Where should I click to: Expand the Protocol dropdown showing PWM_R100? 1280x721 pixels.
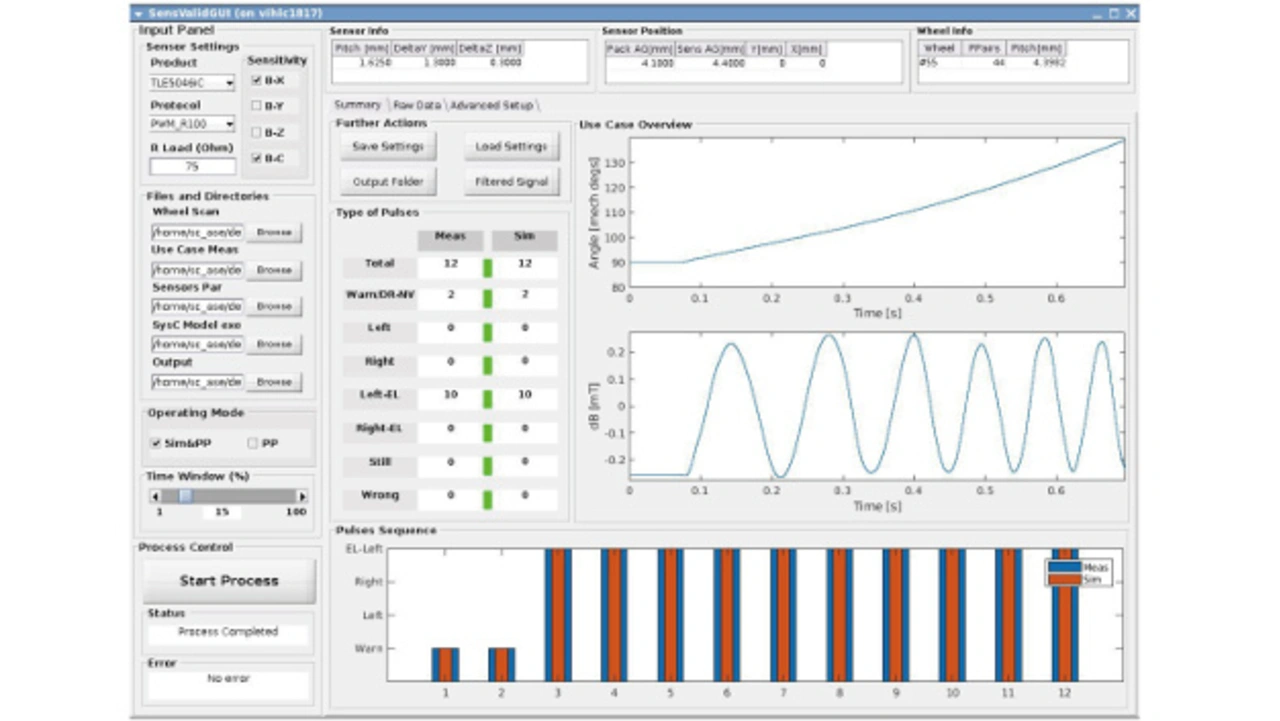[x=192, y=125]
